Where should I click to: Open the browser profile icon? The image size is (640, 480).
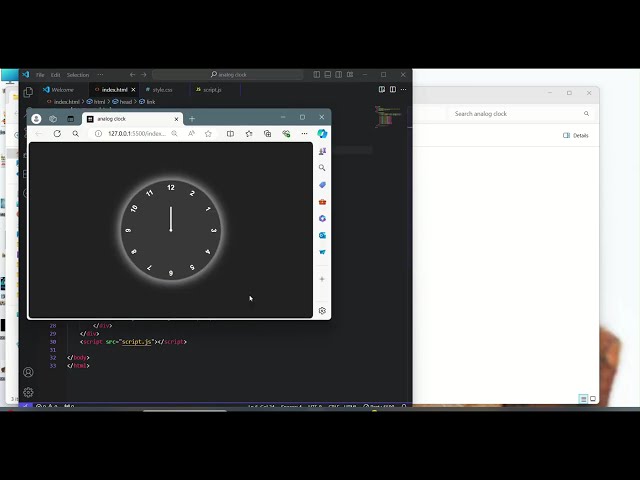[36, 119]
